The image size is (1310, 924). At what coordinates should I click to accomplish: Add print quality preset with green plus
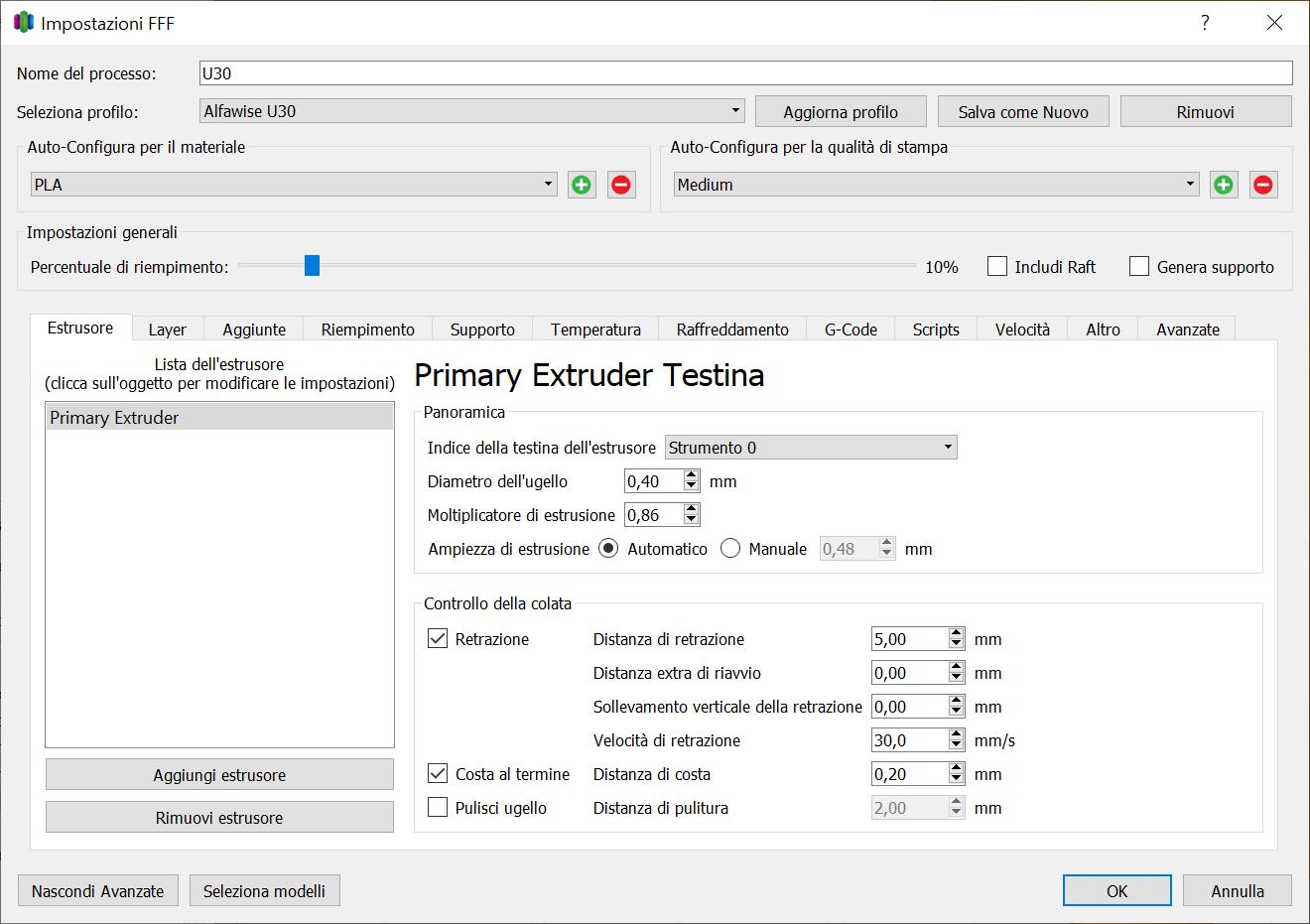pyautogui.click(x=1224, y=185)
